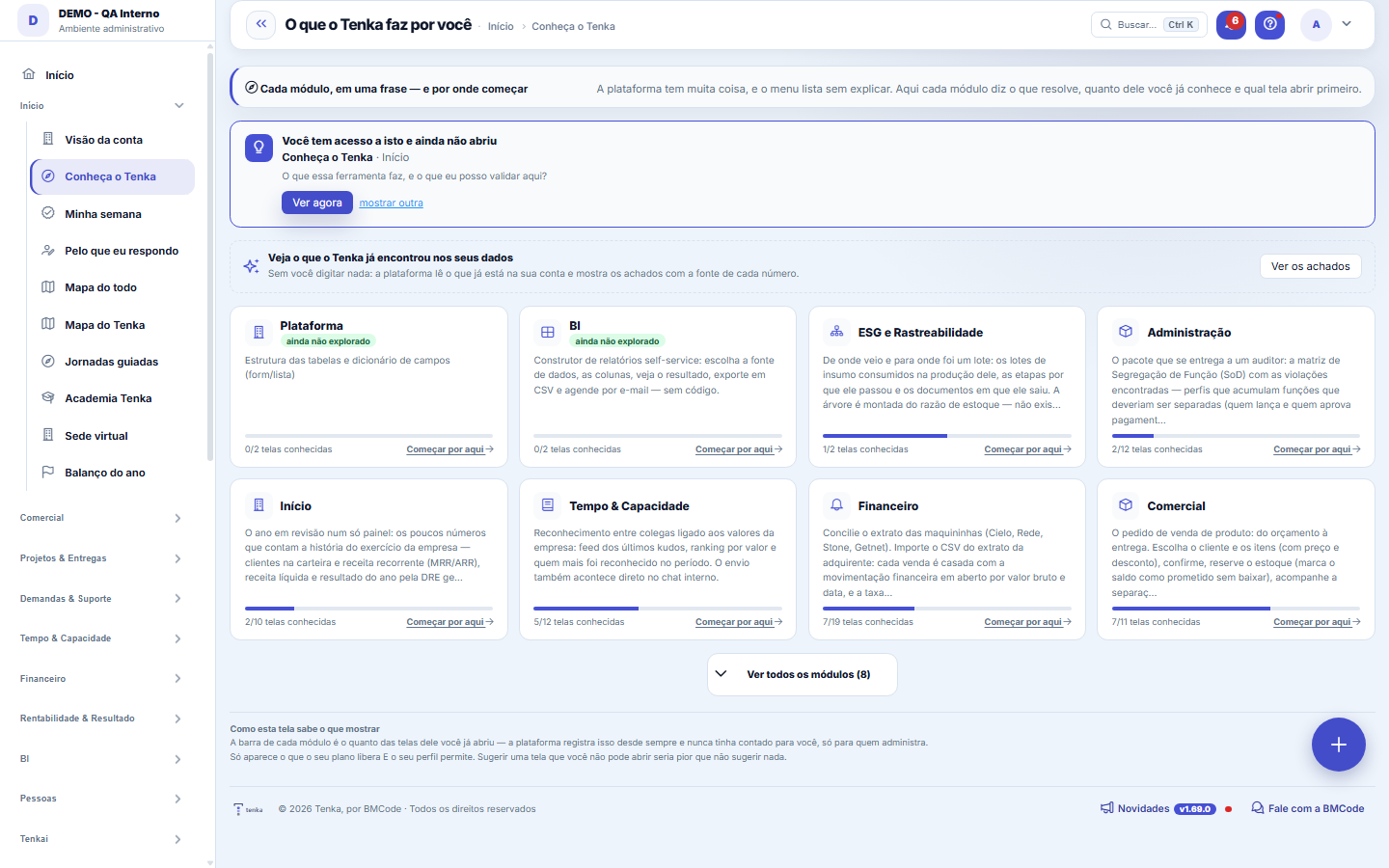Click the user avatar labeled A
This screenshot has width=1389, height=868.
[x=1316, y=24]
